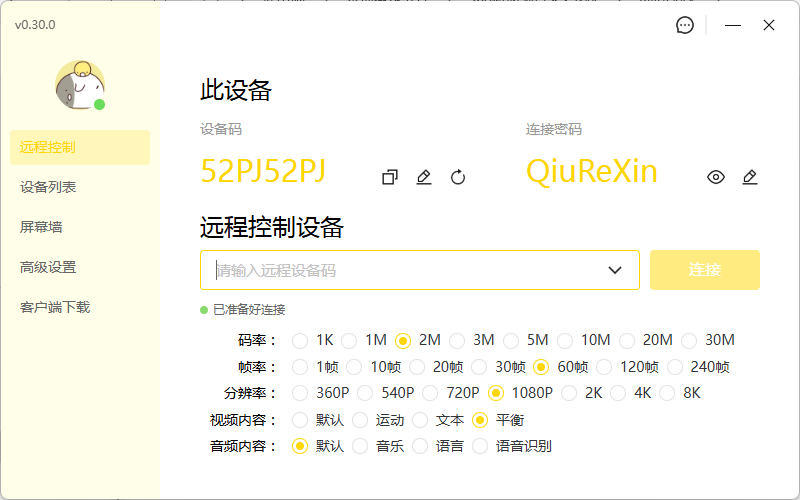
Task: Show the connection password with eye icon
Action: (x=716, y=177)
